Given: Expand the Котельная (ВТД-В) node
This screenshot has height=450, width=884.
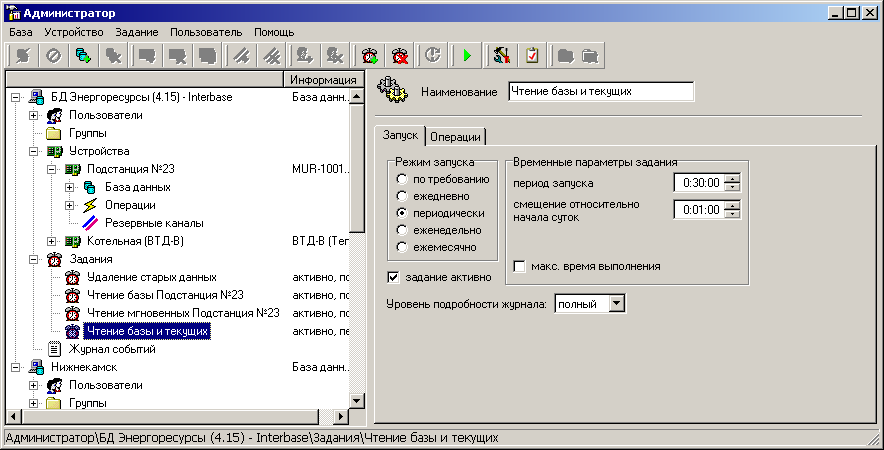Looking at the screenshot, I should [x=52, y=242].
